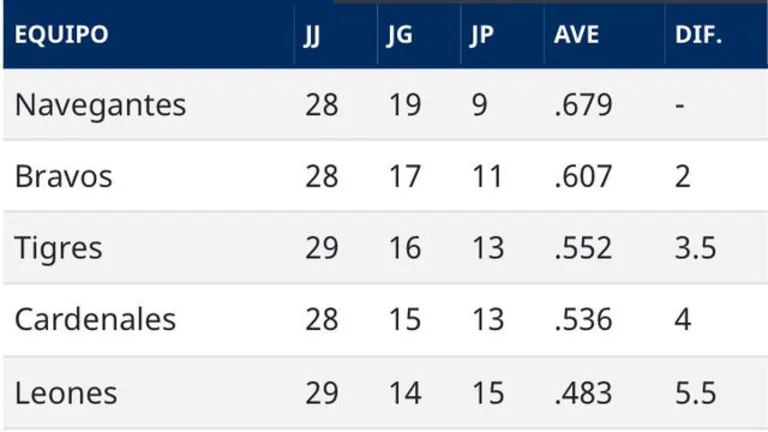768x432 pixels.
Task: Select Leones .483 average cell
Action: click(x=583, y=393)
